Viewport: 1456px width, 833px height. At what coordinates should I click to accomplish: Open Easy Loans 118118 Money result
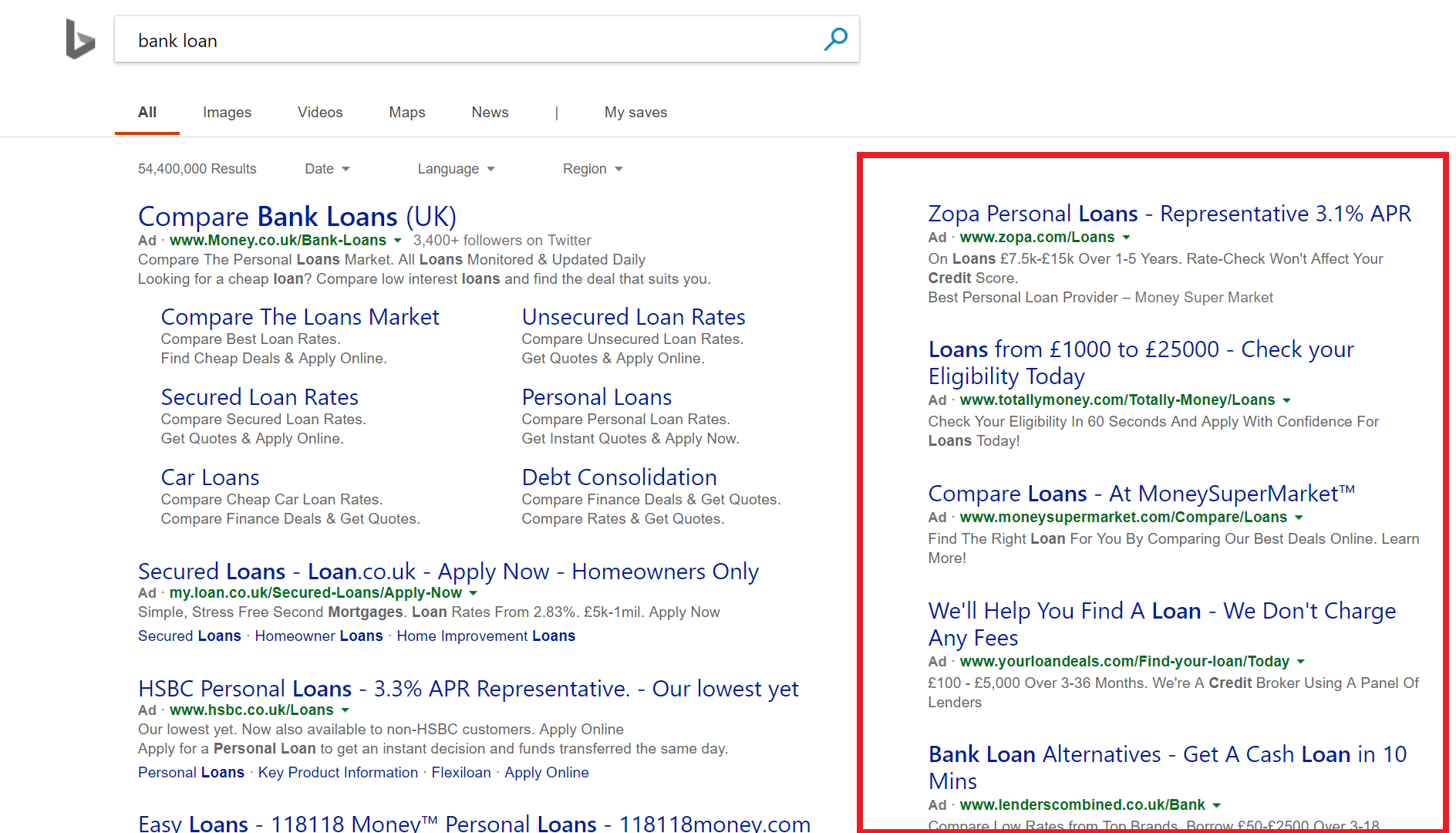coord(474,823)
